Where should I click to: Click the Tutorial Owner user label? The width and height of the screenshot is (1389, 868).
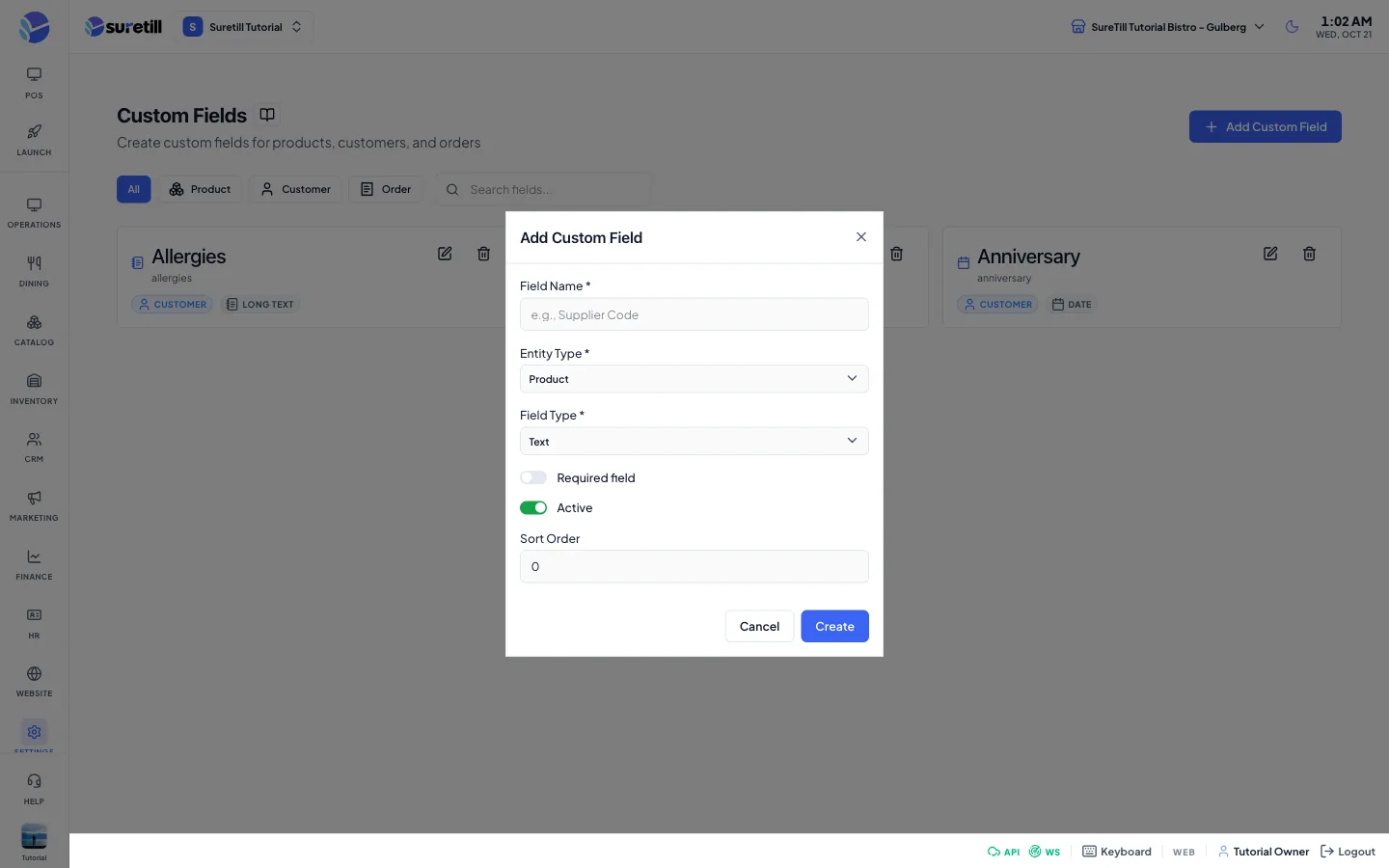1264,852
